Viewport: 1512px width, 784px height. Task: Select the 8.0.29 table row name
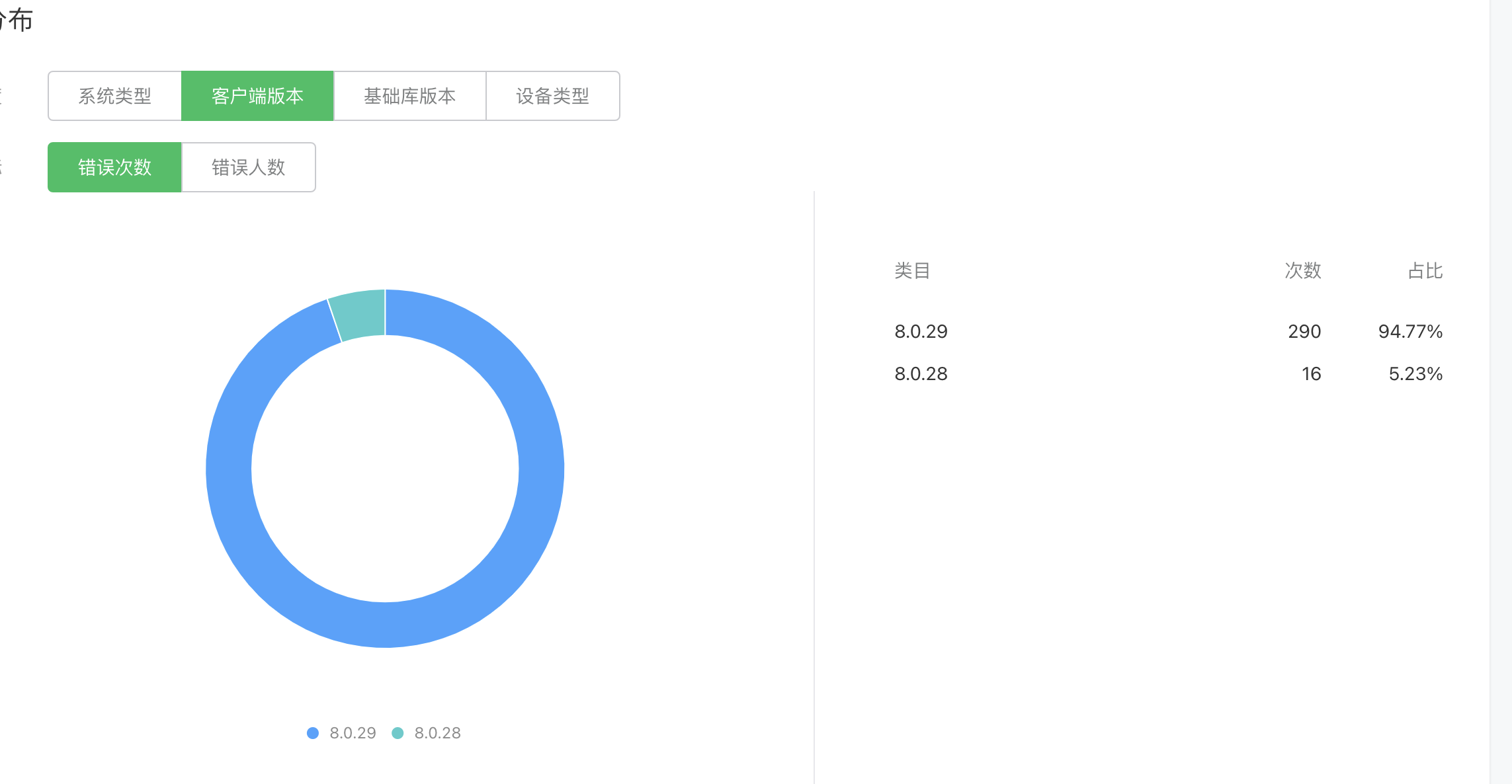tap(921, 331)
